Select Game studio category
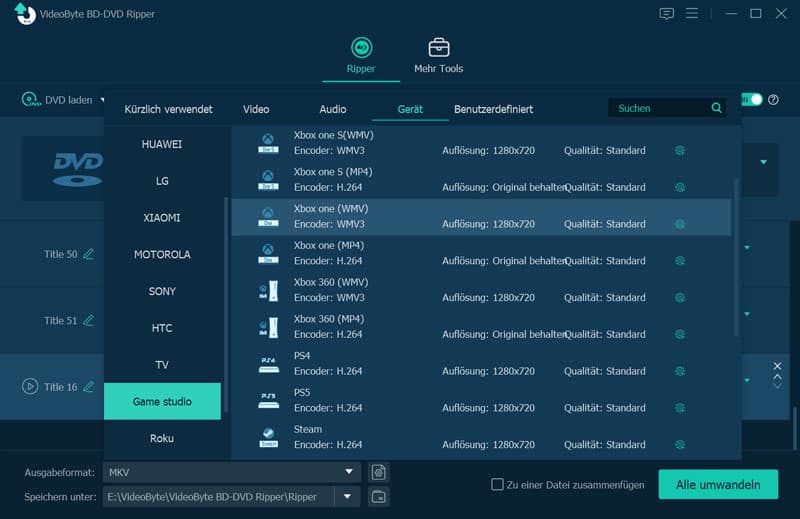 [162, 402]
